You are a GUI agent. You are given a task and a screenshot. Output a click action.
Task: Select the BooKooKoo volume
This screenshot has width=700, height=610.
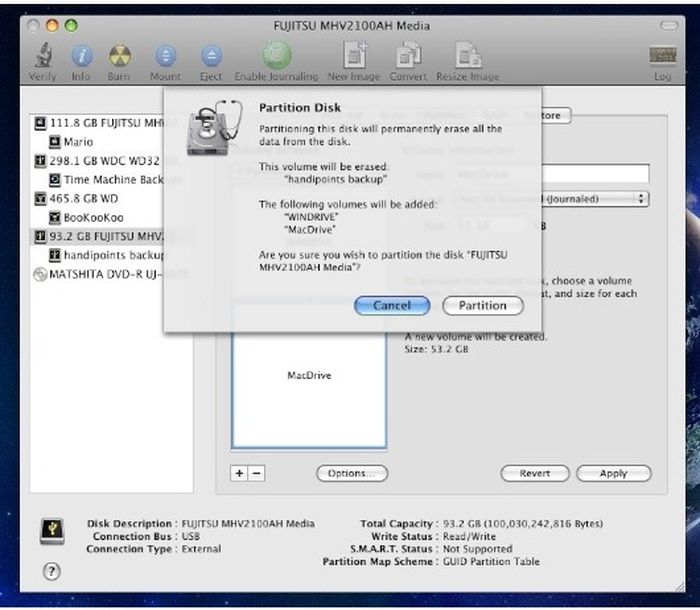click(86, 218)
